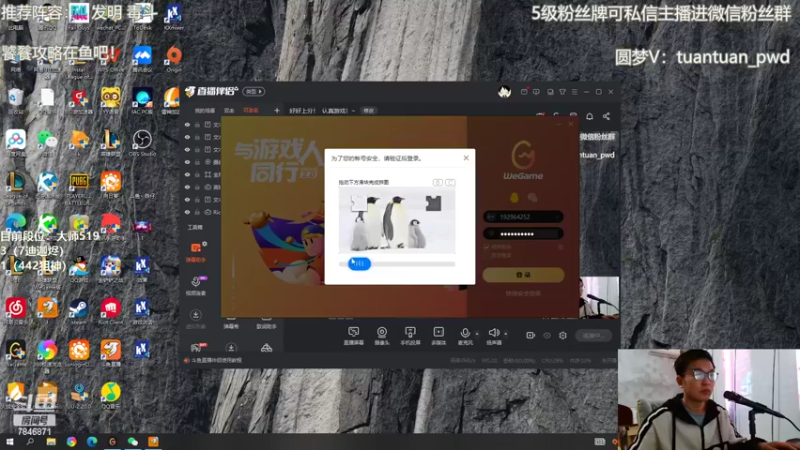Image resolution: width=800 pixels, height=450 pixels.
Task: Hide the topmost source layer via its eye
Action: point(187,124)
